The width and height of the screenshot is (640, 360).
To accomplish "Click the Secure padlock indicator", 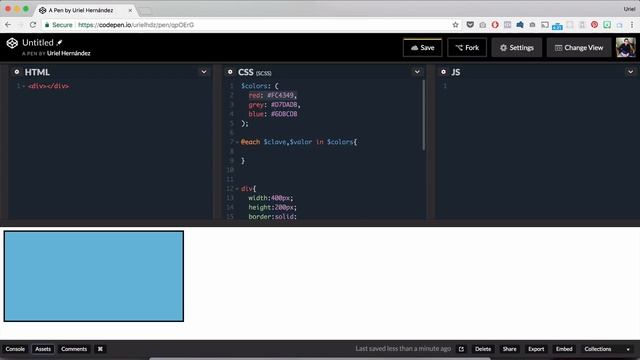I will 58,25.
